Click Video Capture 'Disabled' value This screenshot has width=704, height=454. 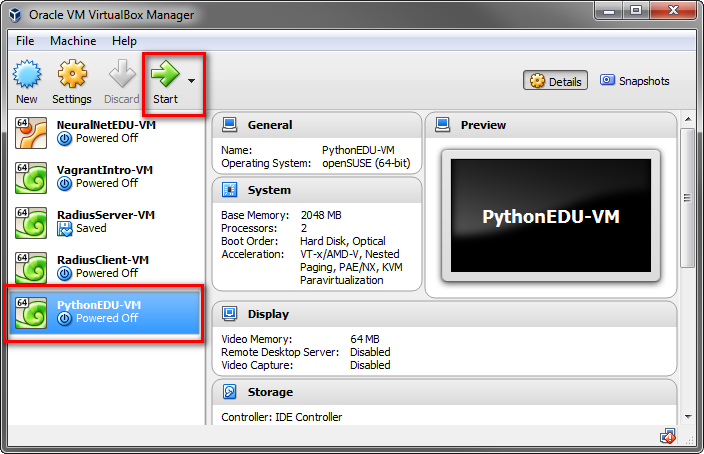point(370,365)
